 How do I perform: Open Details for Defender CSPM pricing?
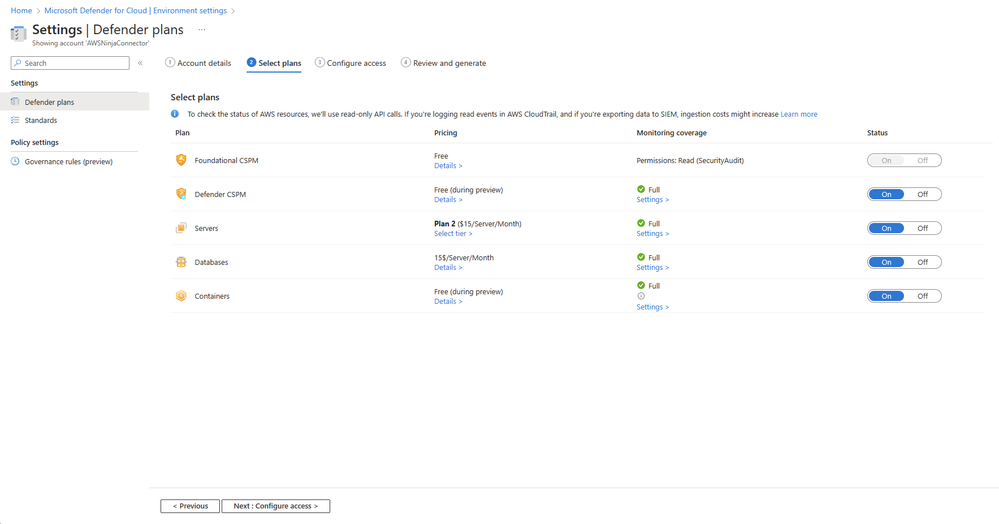coord(448,200)
